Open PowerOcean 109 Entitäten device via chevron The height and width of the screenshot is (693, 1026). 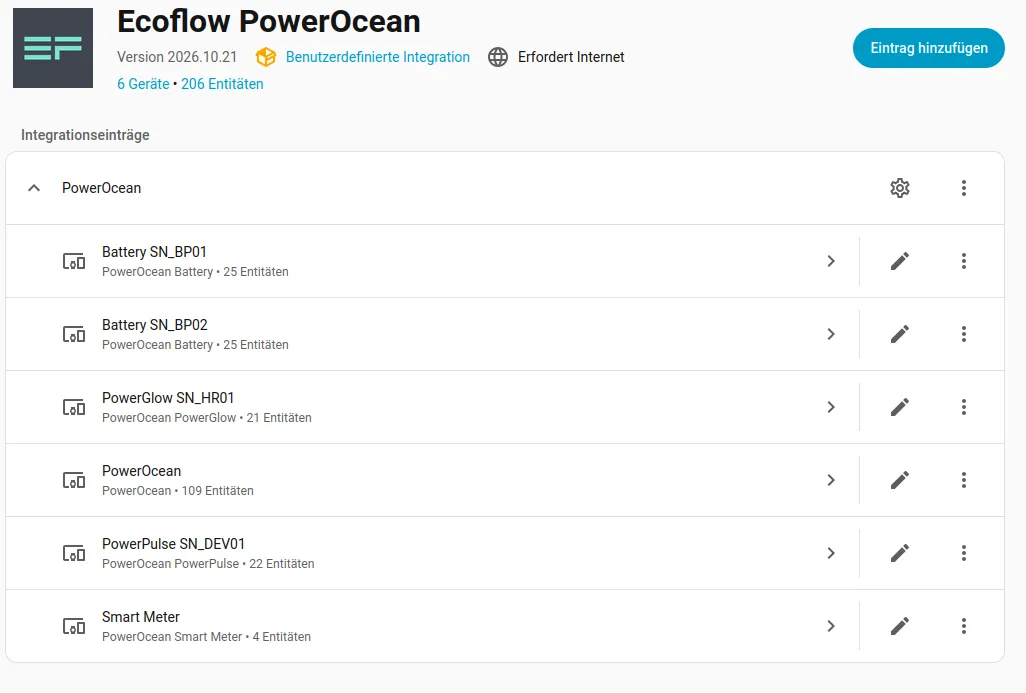pyautogui.click(x=831, y=480)
